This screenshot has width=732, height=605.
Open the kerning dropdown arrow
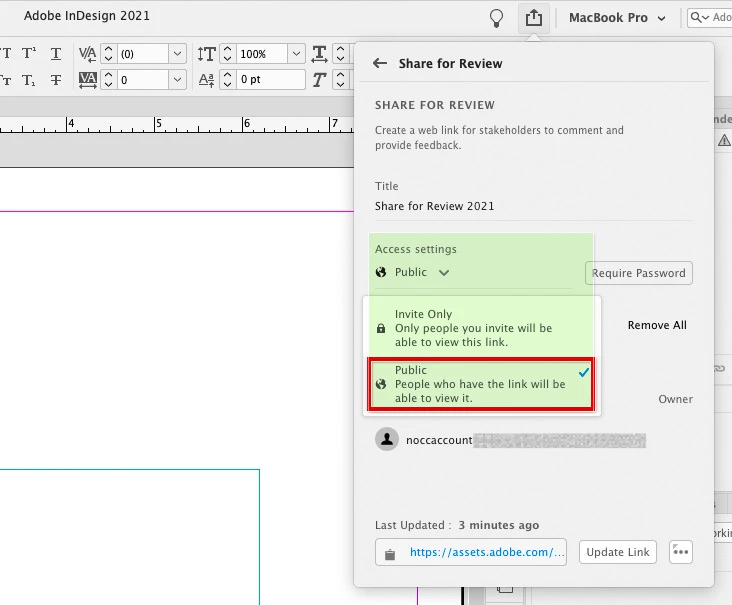coord(177,54)
